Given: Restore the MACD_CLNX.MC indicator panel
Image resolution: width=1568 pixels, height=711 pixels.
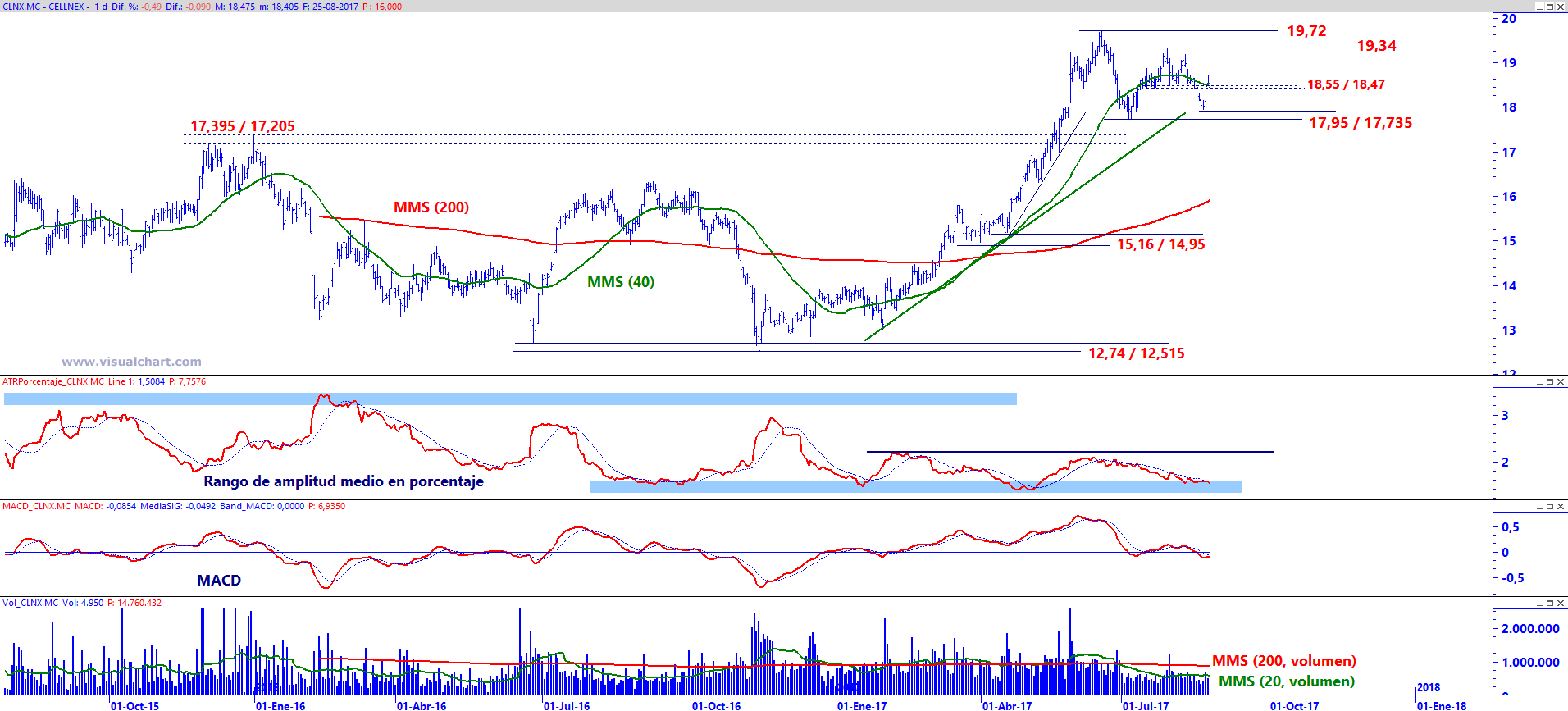Looking at the screenshot, I should coord(1550,507).
